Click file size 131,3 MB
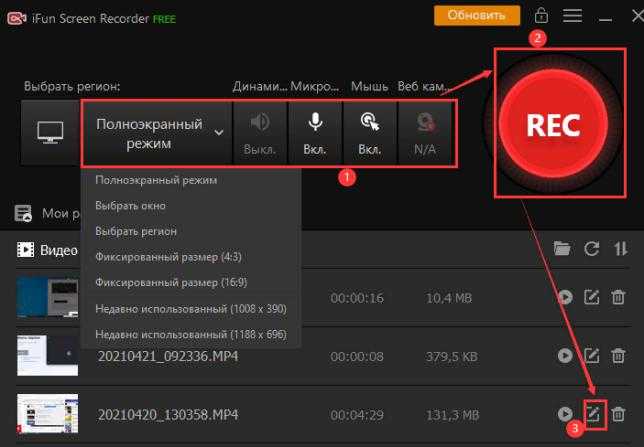 point(452,415)
